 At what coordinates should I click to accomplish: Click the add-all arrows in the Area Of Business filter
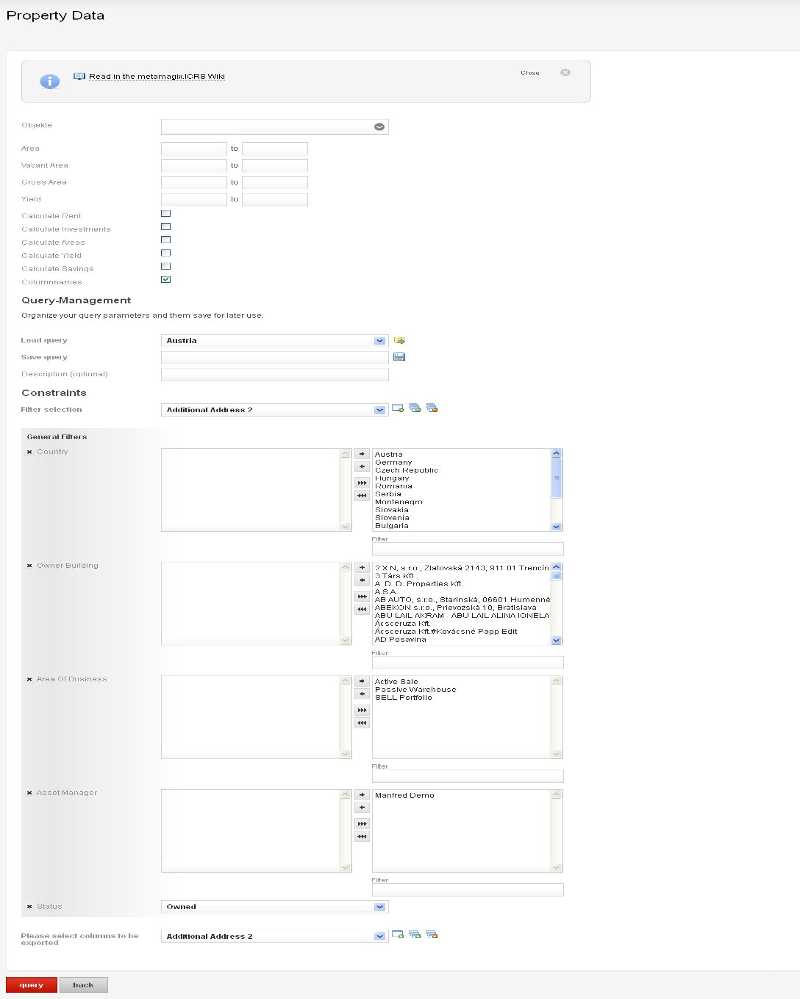click(362, 710)
